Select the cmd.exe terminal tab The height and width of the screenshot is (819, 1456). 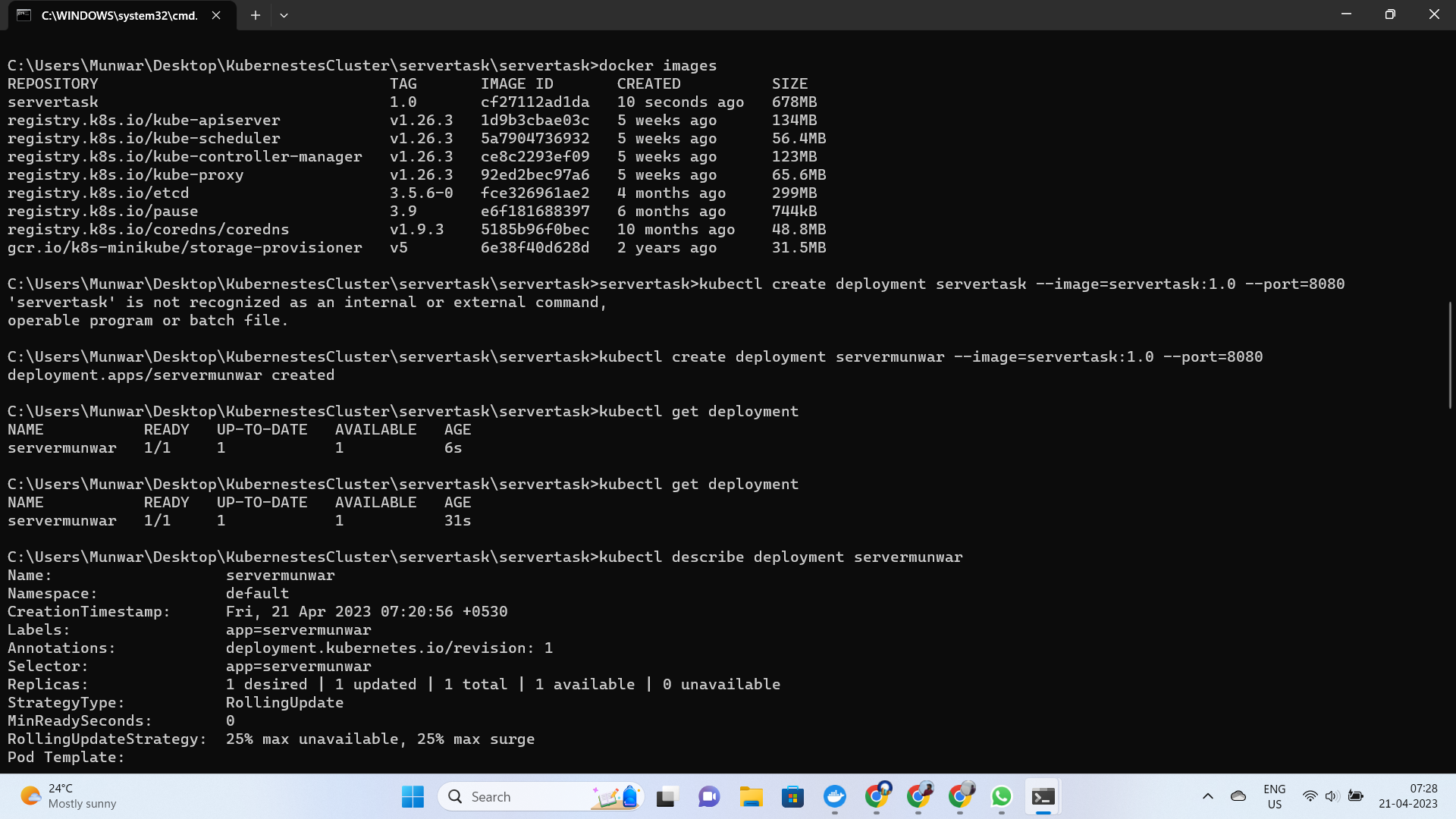point(114,15)
